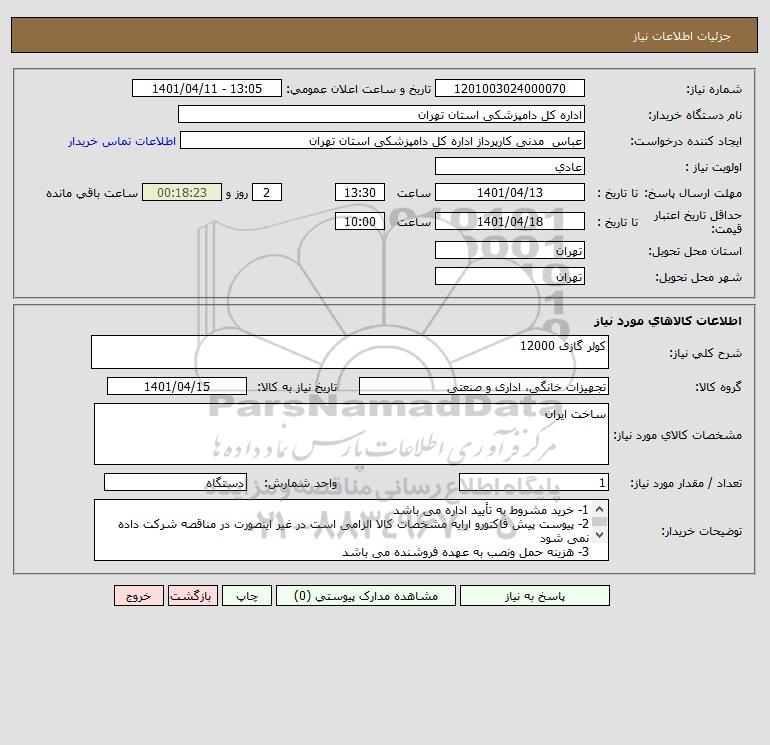Click header title جزئیات اطلاعات نیاز
Viewport: 770px width, 745px height.
point(682,36)
